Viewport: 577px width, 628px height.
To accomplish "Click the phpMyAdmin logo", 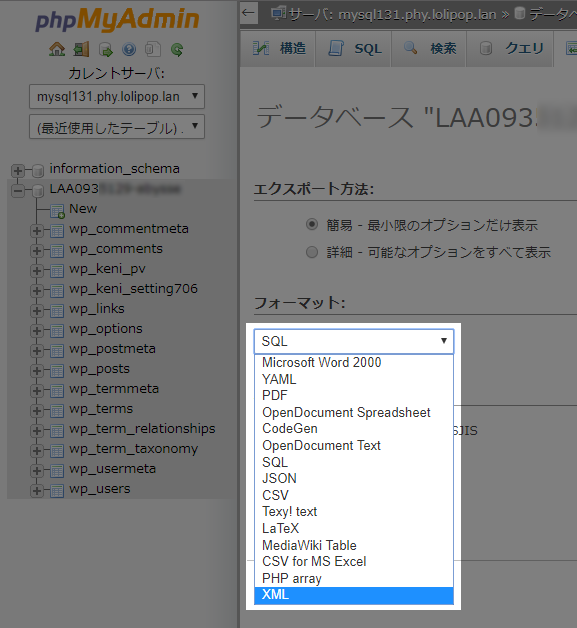I will point(117,19).
